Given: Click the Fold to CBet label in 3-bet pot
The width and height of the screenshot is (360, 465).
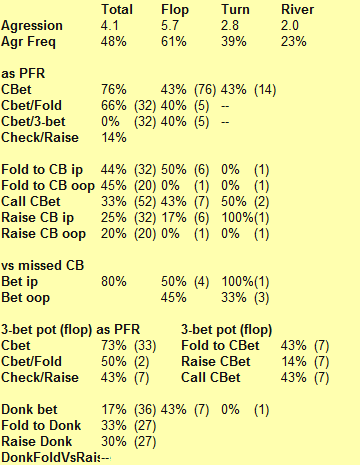Looking at the screenshot, I should click(220, 345).
